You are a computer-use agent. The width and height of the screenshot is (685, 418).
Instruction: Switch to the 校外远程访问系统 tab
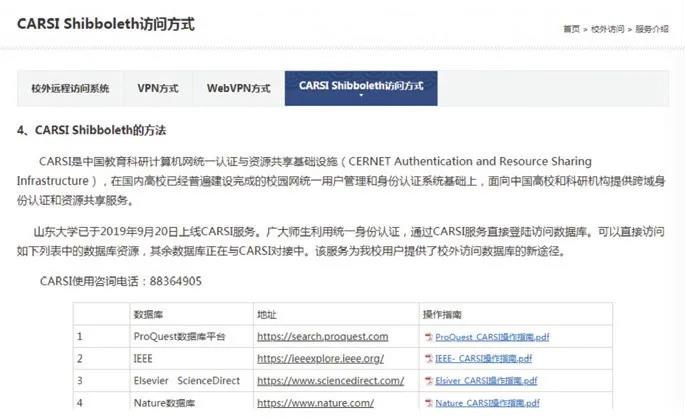pos(70,88)
